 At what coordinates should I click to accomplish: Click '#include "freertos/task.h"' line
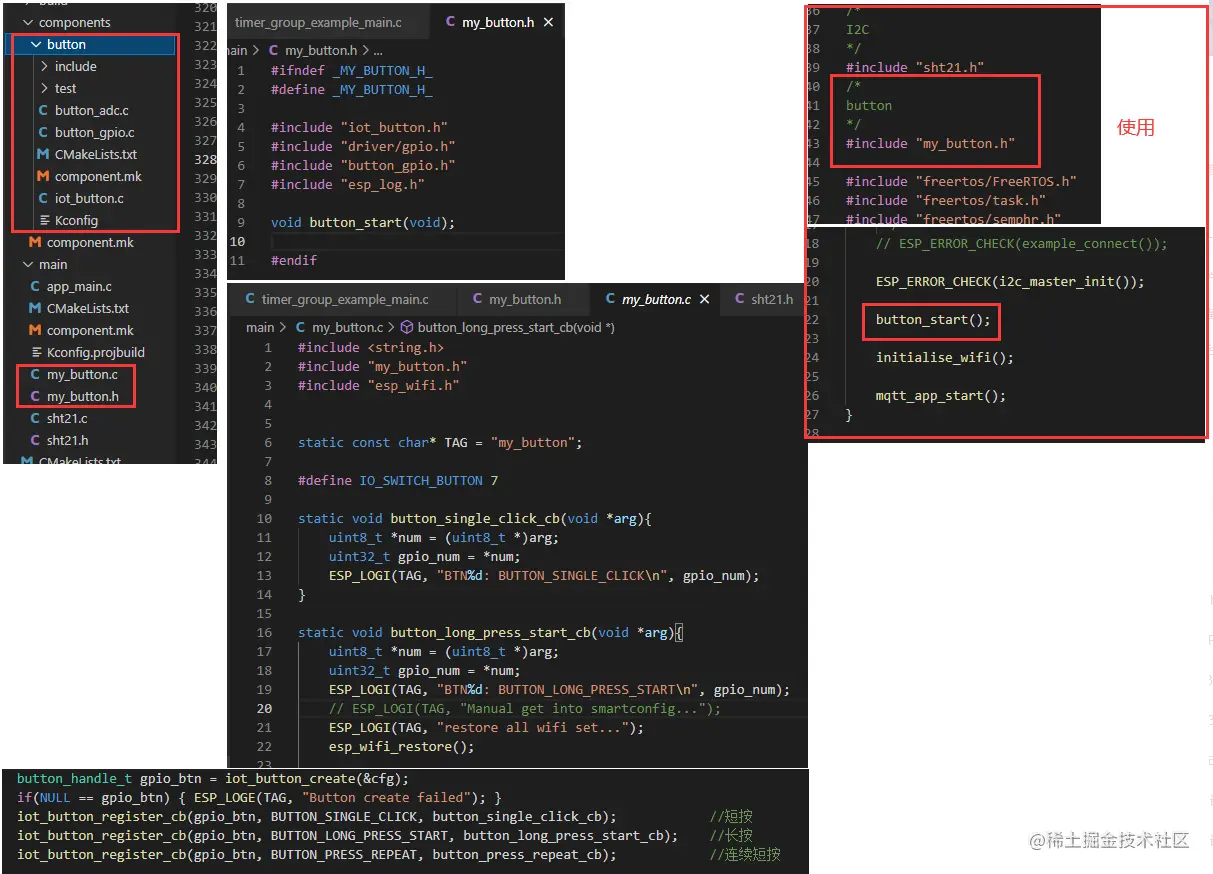946,200
